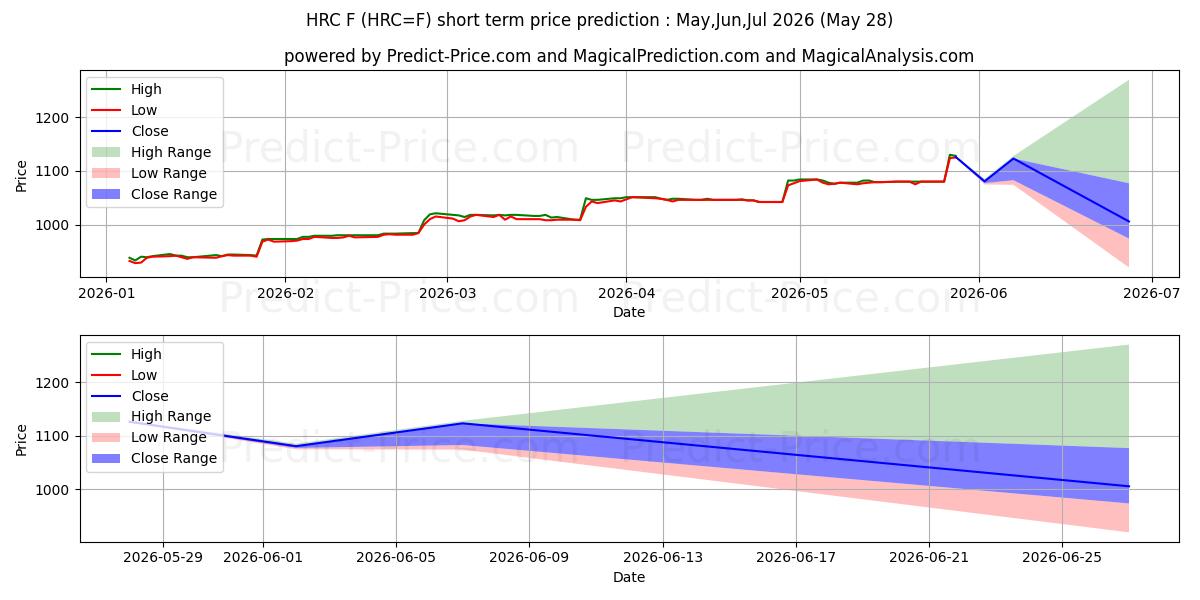The image size is (1200, 600).
Task: Select the blue Close Range swatch in top legend
Action: coord(107,194)
